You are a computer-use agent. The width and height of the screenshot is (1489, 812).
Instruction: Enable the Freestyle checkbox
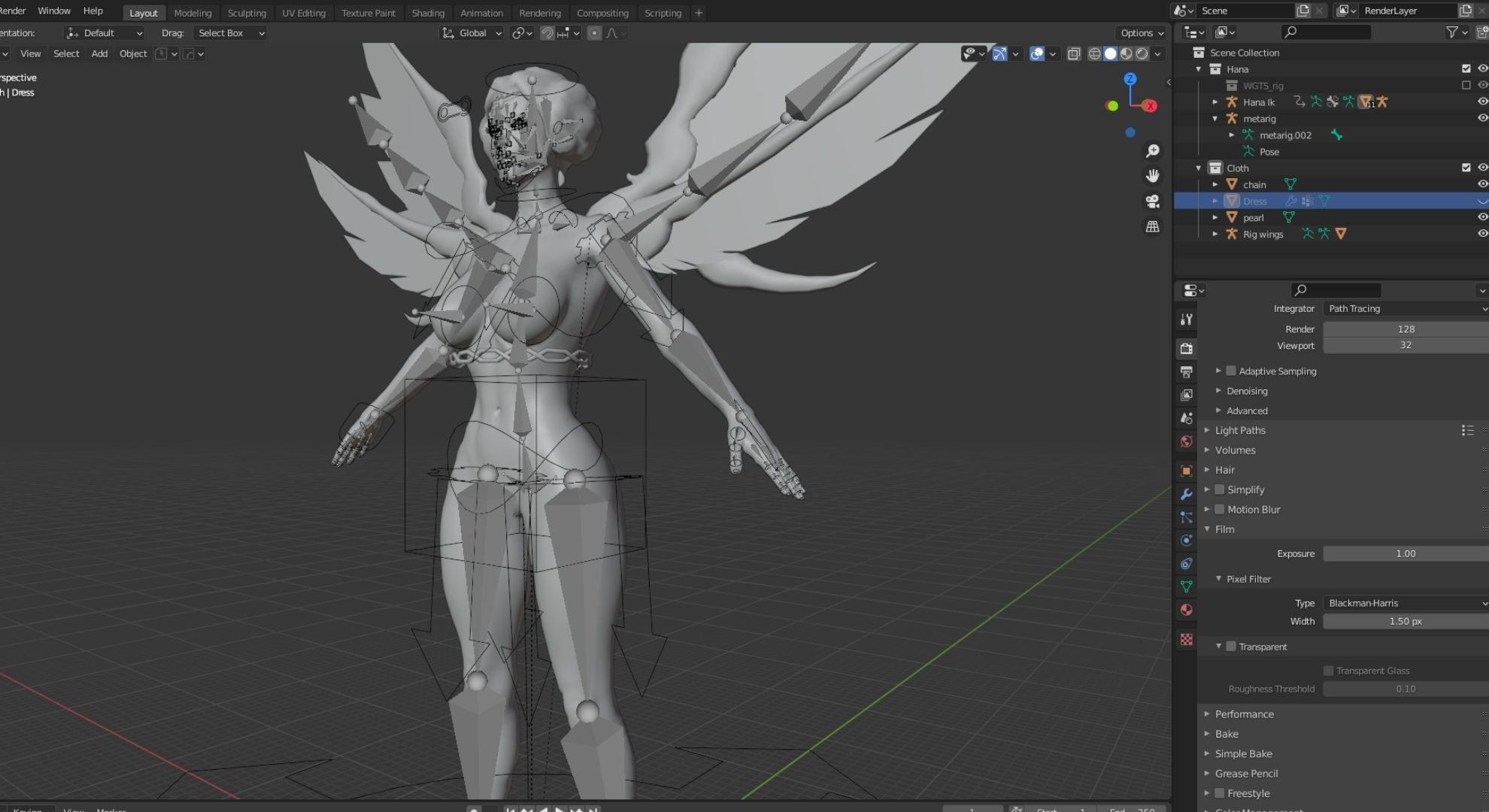[x=1220, y=793]
